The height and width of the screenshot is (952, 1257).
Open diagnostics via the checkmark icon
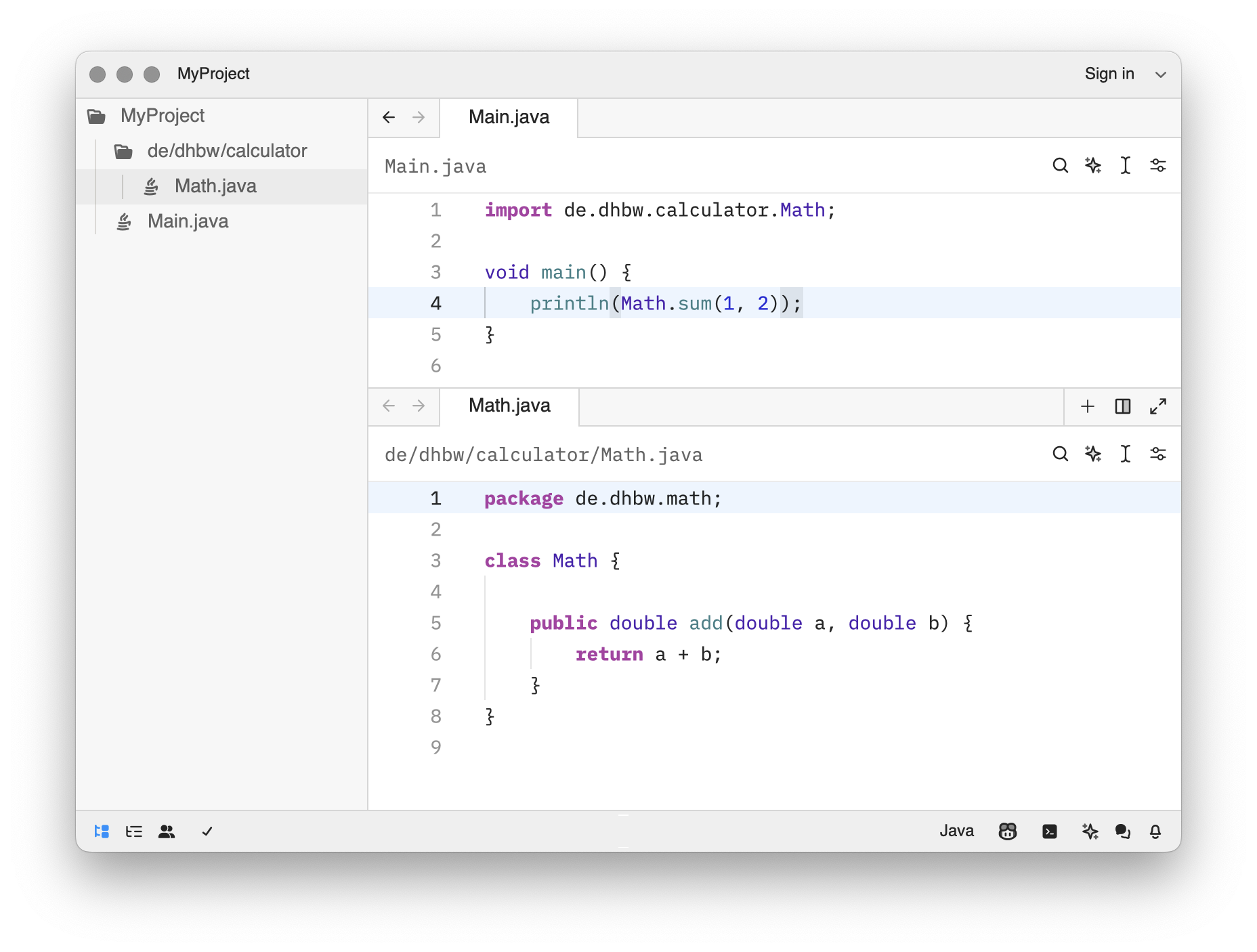(207, 831)
